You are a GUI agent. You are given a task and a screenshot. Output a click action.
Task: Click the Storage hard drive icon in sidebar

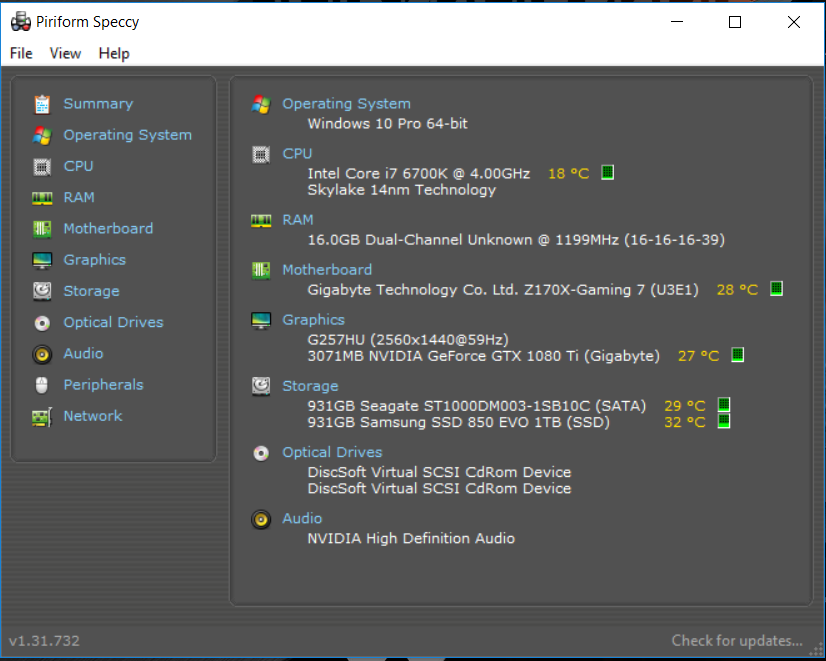(x=42, y=291)
